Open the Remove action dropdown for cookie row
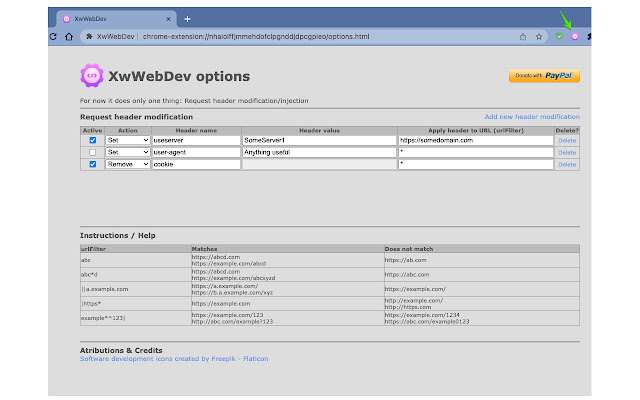This screenshot has height=400, width=640. [128, 164]
